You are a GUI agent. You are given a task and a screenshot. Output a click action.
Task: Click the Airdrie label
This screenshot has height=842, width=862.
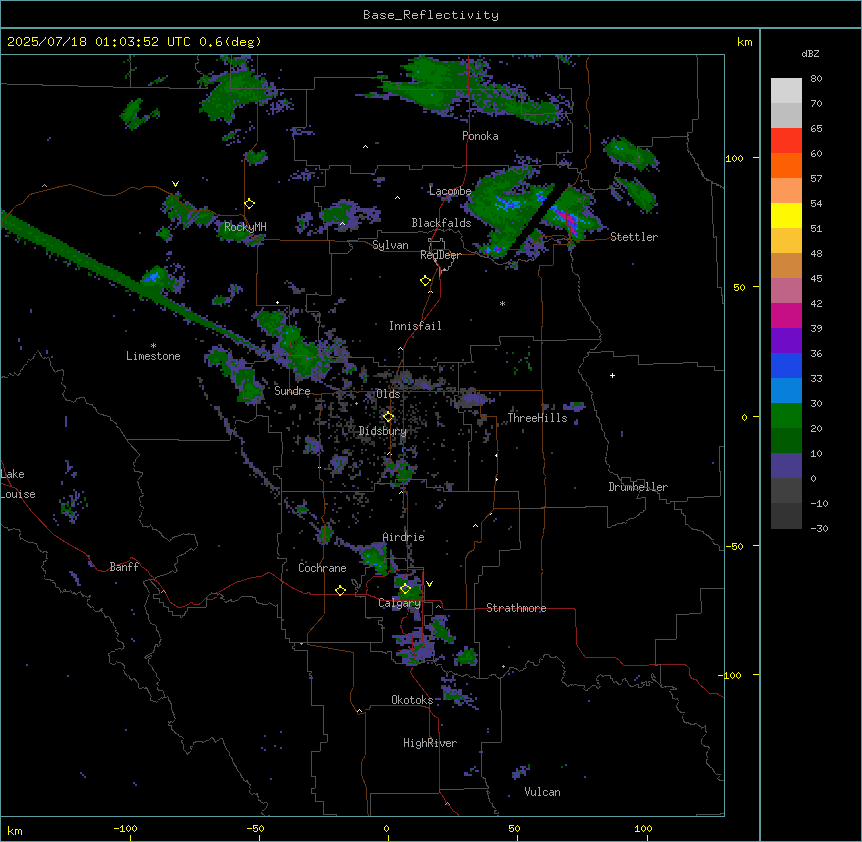tap(404, 537)
